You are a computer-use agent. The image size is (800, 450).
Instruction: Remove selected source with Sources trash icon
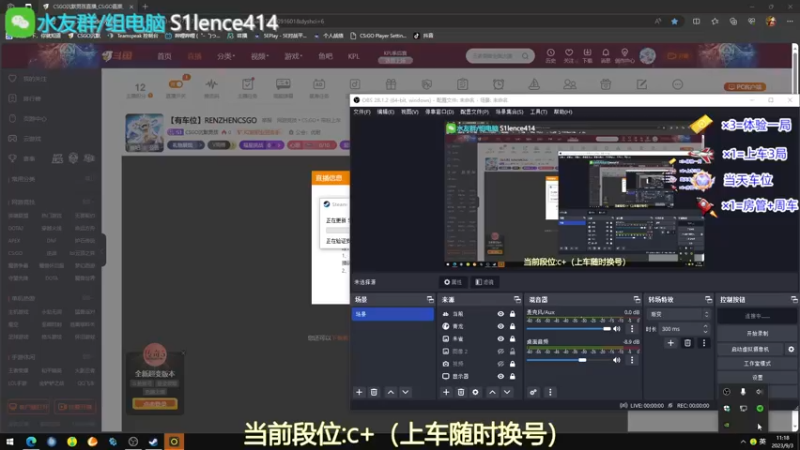pyautogui.click(x=461, y=392)
